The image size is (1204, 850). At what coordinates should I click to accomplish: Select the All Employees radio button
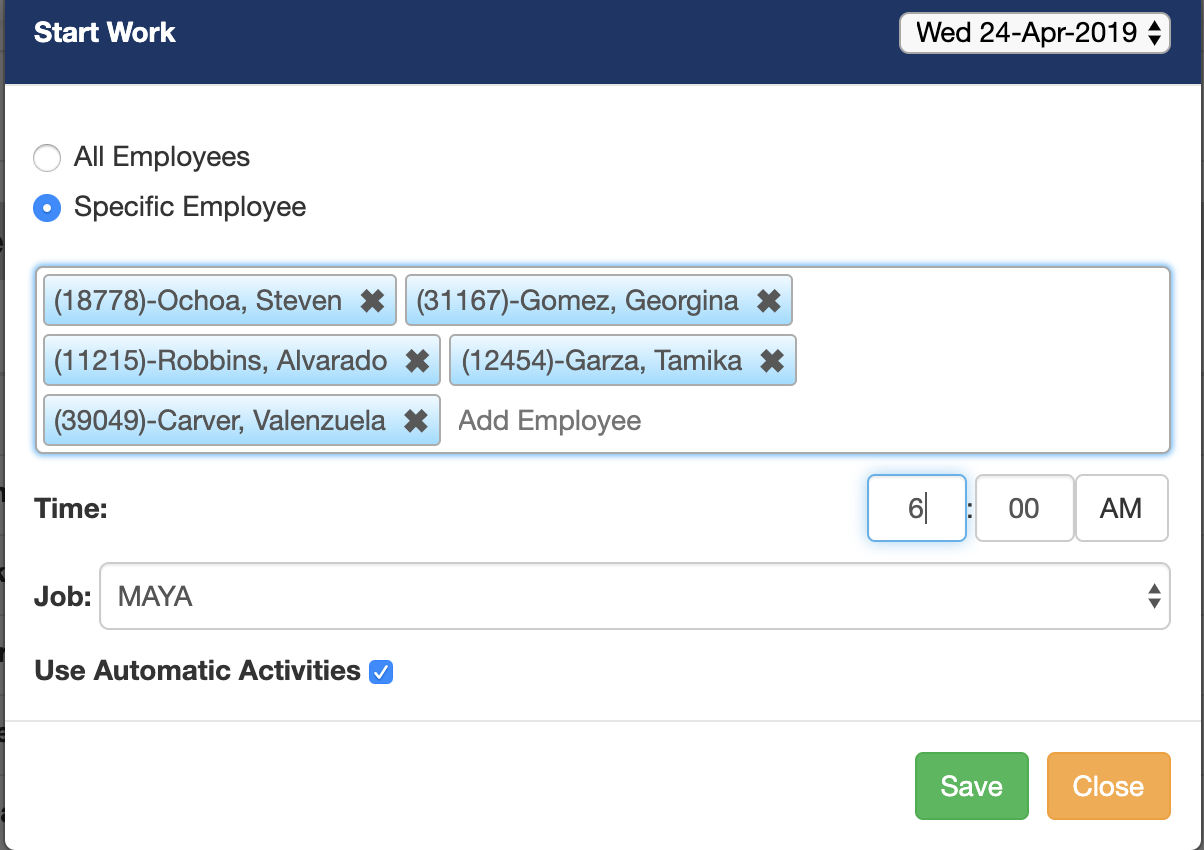click(x=46, y=157)
